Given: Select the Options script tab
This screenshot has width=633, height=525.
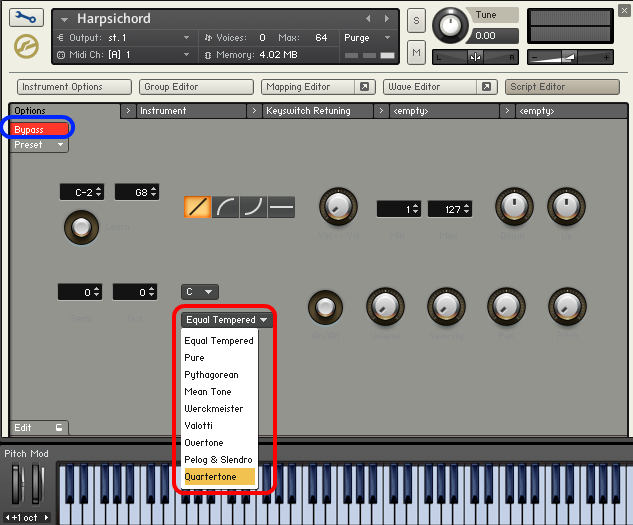Looking at the screenshot, I should point(65,111).
